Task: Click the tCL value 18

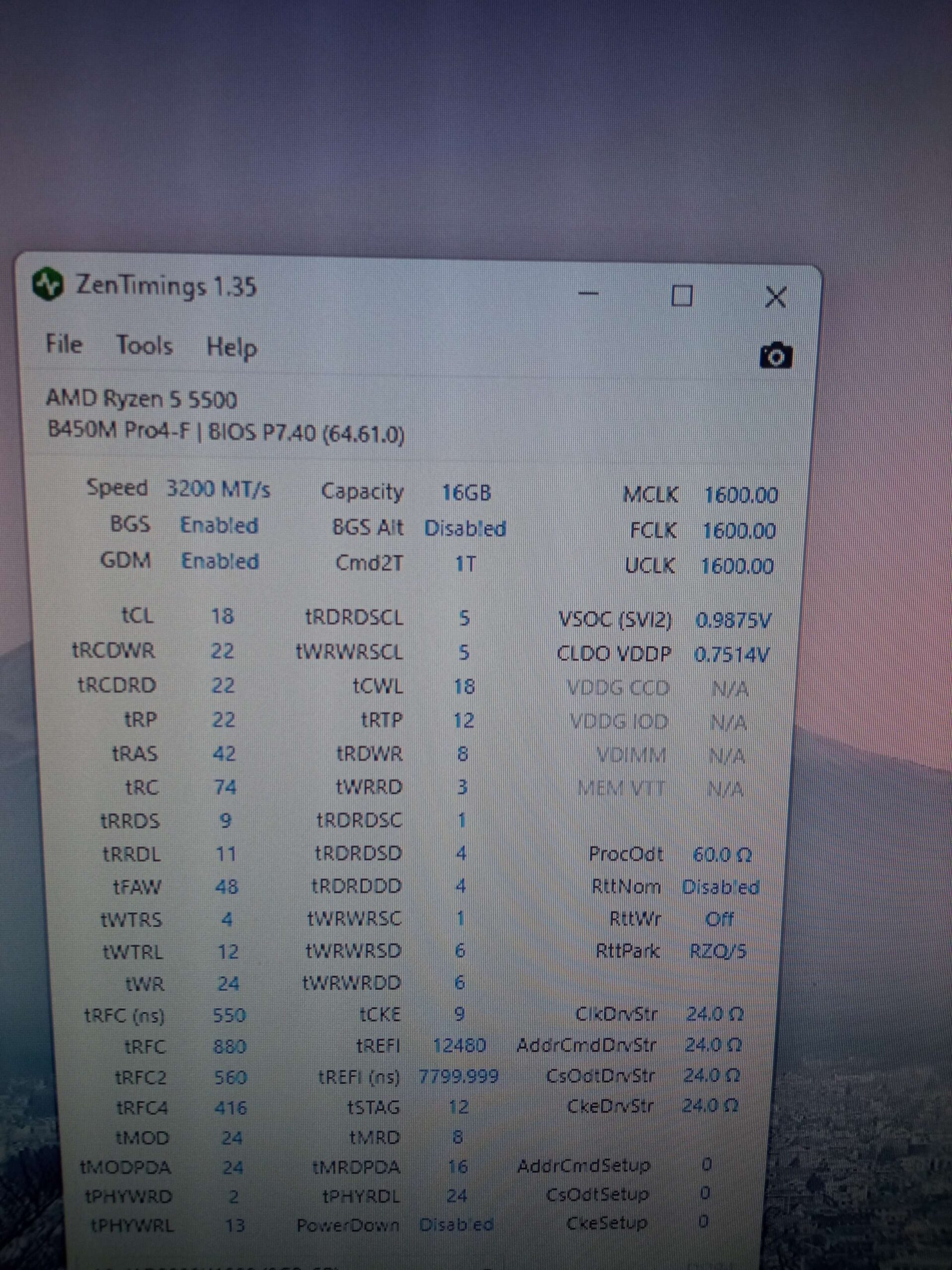Action: (x=223, y=616)
